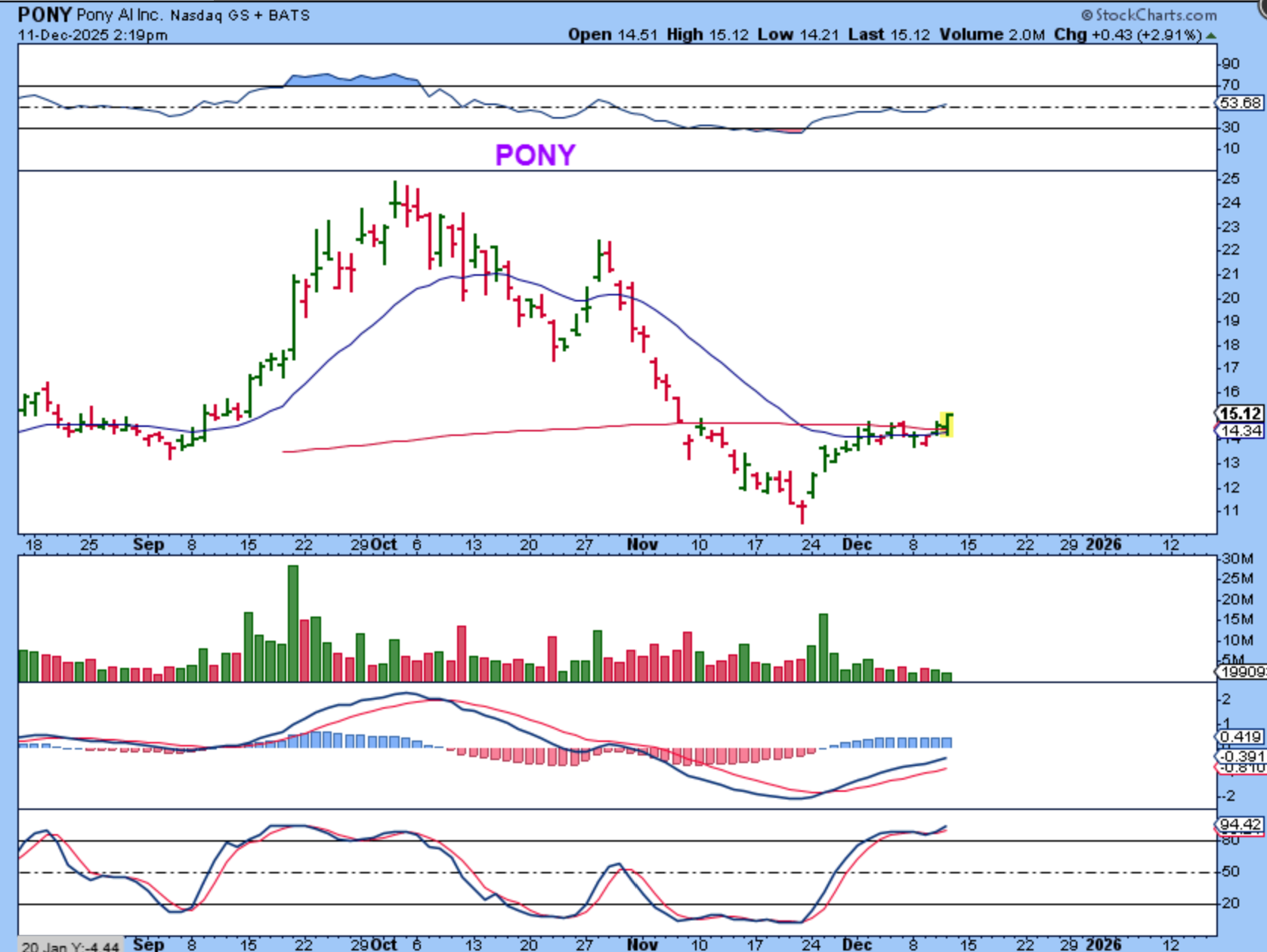The width and height of the screenshot is (1267, 952).
Task: Click Nov on the date axis under the price chart
Action: 642,545
